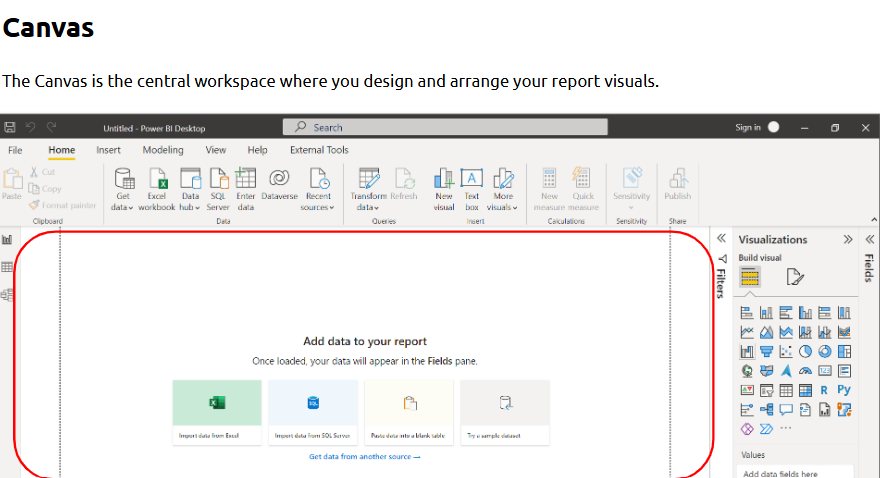The image size is (880, 478).
Task: Select the Table visual
Action: pyautogui.click(x=786, y=390)
